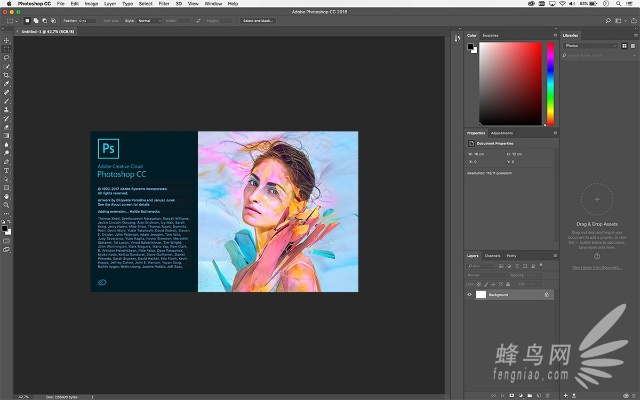The width and height of the screenshot is (640, 400).
Task: Select the Move tool
Action: click(6, 40)
